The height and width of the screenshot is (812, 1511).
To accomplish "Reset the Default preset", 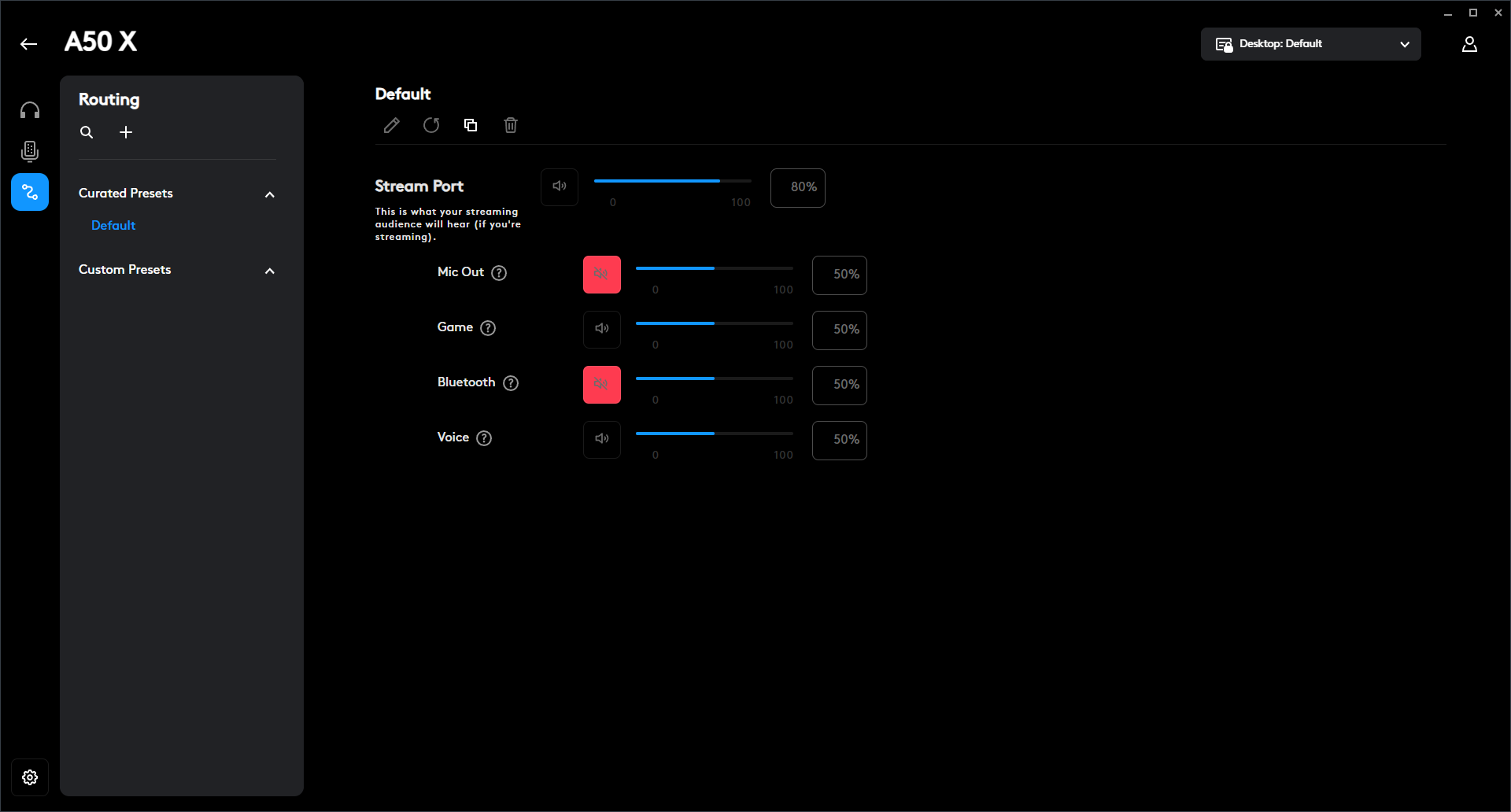I will click(431, 126).
